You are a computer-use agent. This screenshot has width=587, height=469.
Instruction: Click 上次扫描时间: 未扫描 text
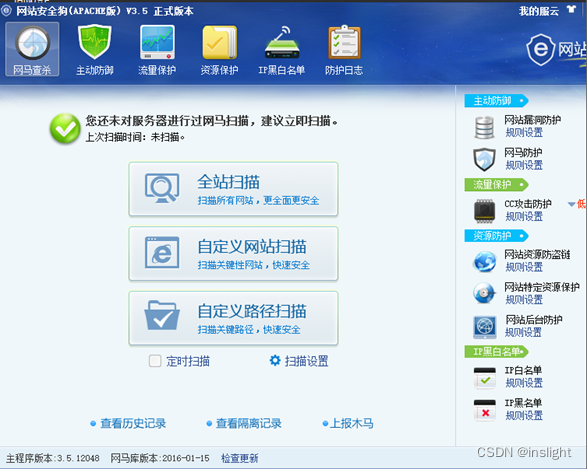click(x=135, y=137)
